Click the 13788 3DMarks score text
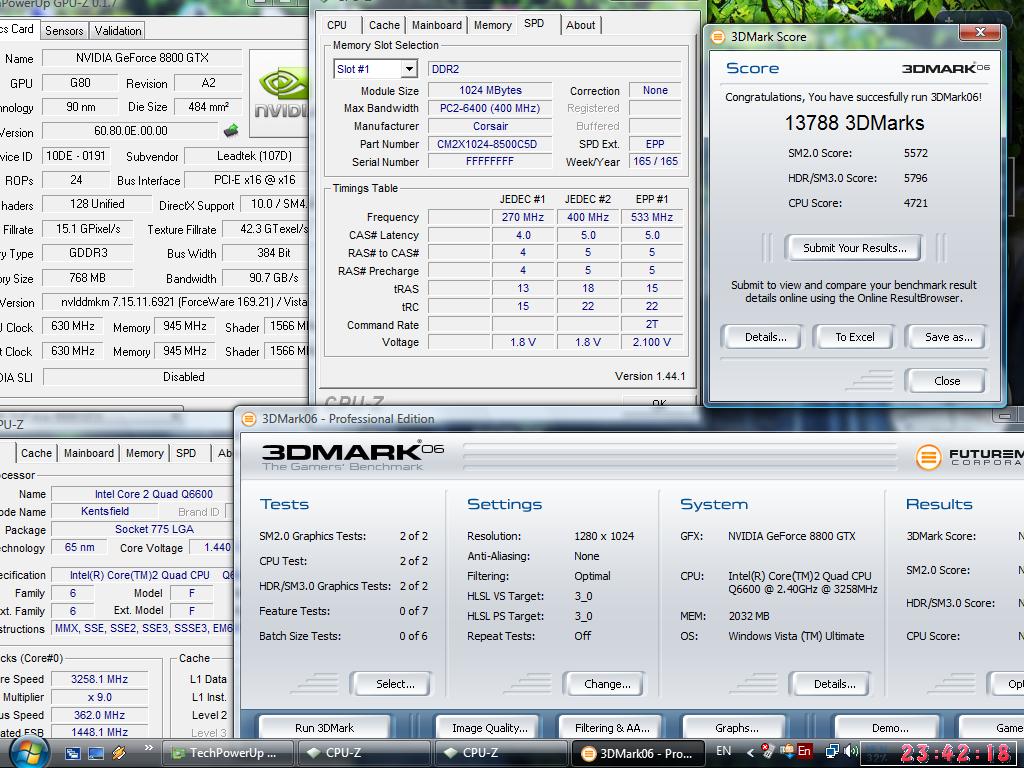This screenshot has height=768, width=1024. (x=854, y=123)
